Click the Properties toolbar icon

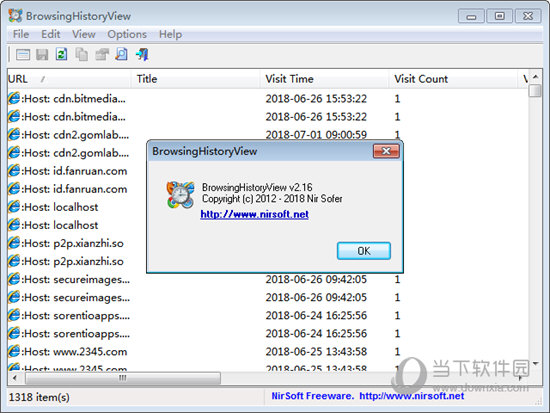(x=23, y=54)
